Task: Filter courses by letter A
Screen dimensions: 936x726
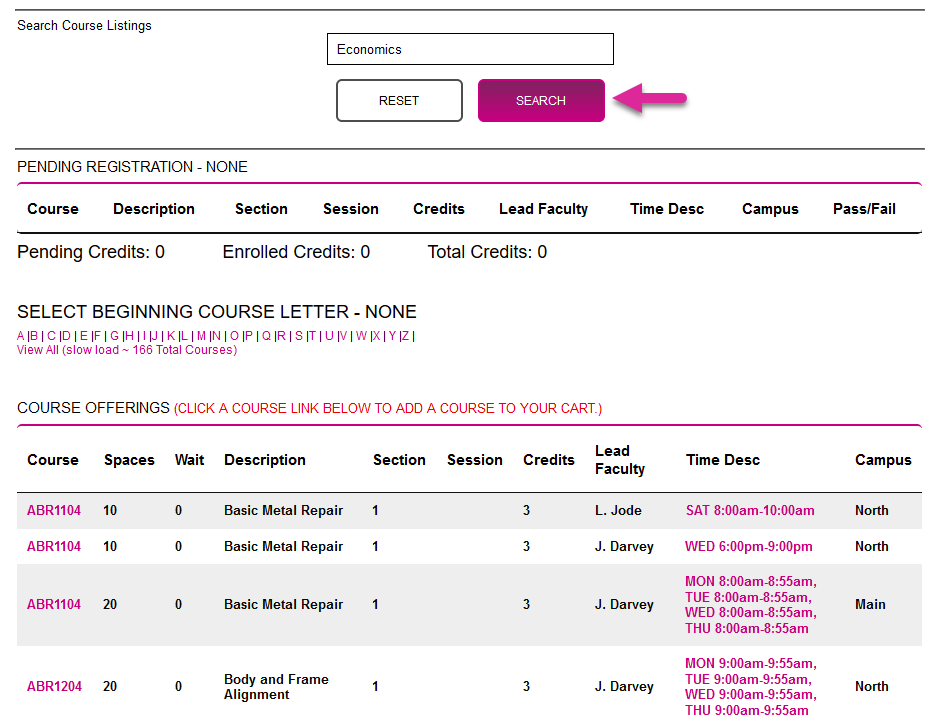Action: 21,336
